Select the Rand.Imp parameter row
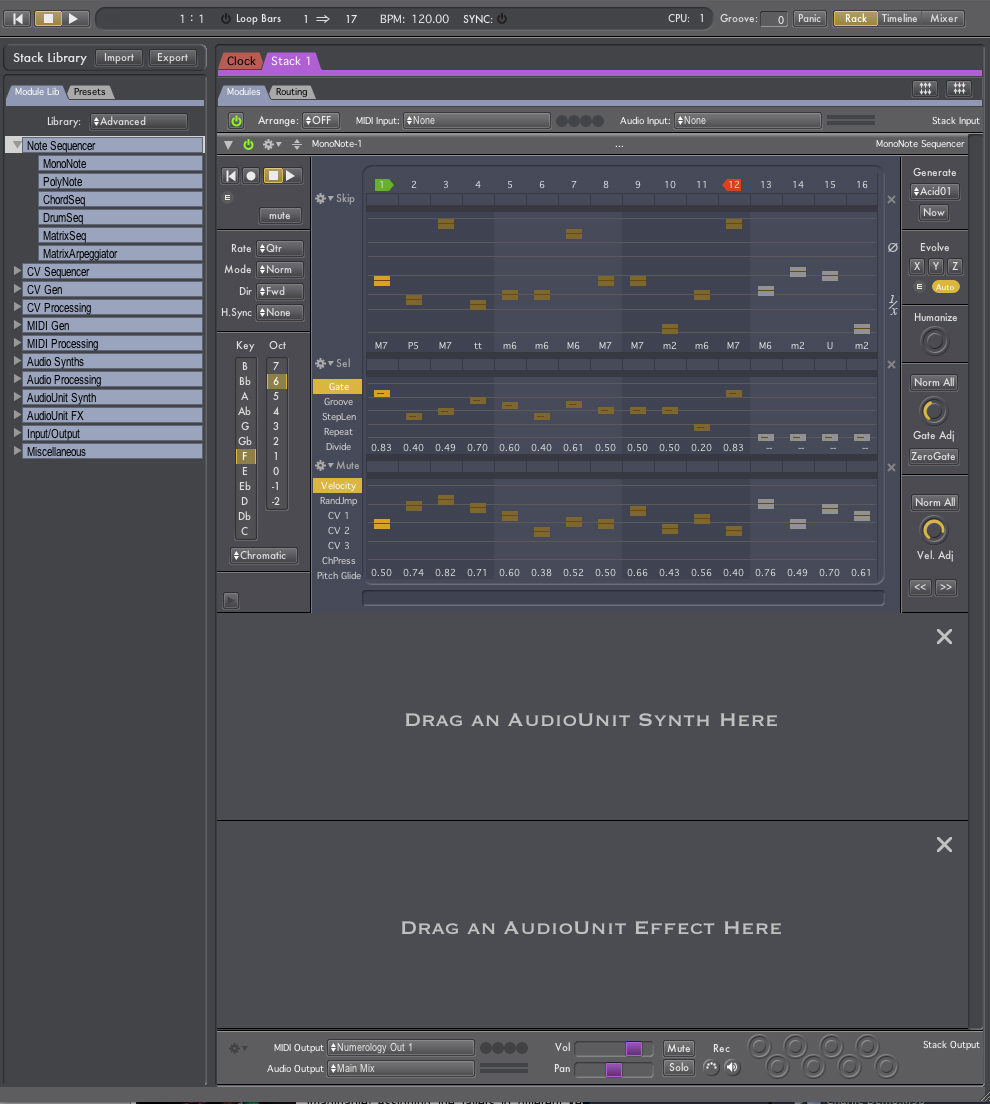The image size is (990, 1104). 338,501
